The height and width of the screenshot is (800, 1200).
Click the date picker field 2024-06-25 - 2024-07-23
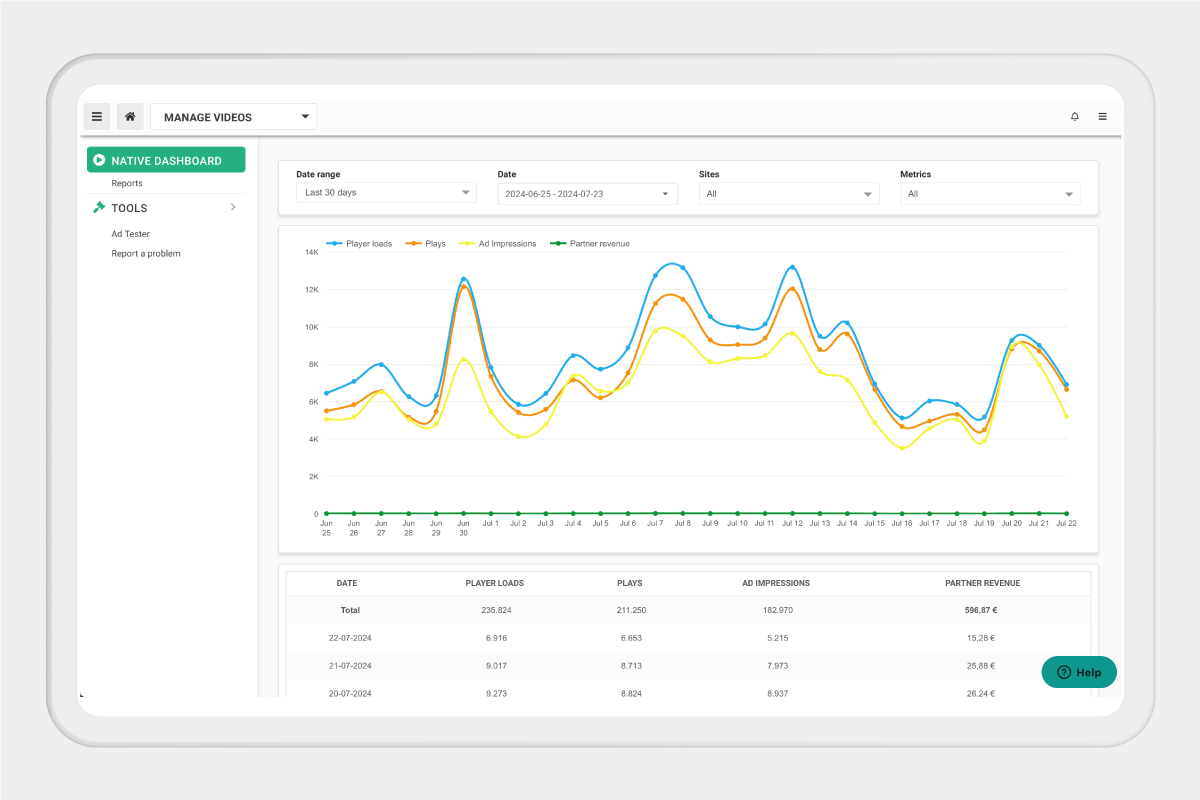point(587,194)
